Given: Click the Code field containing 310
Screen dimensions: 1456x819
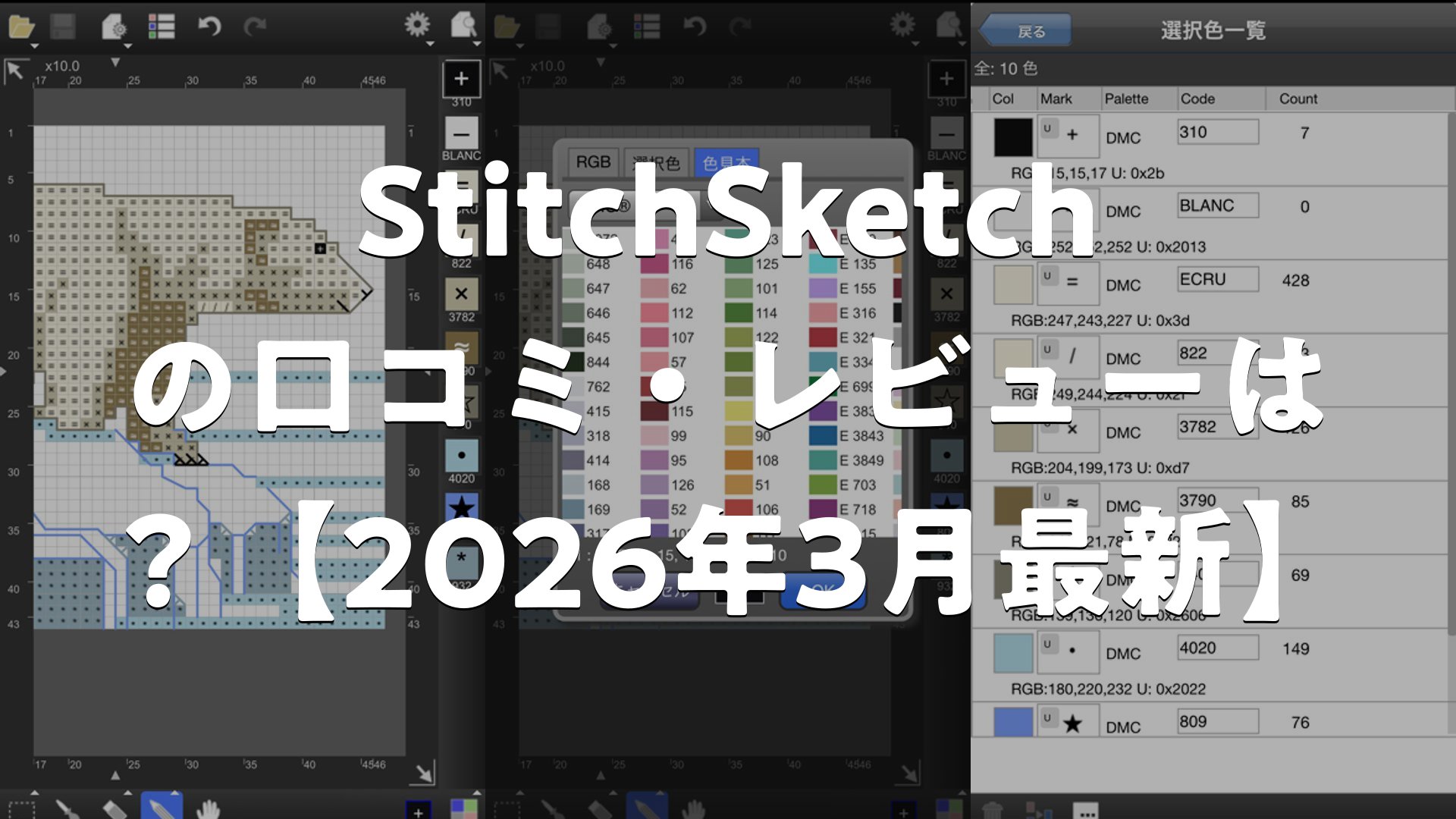Looking at the screenshot, I should 1217,132.
